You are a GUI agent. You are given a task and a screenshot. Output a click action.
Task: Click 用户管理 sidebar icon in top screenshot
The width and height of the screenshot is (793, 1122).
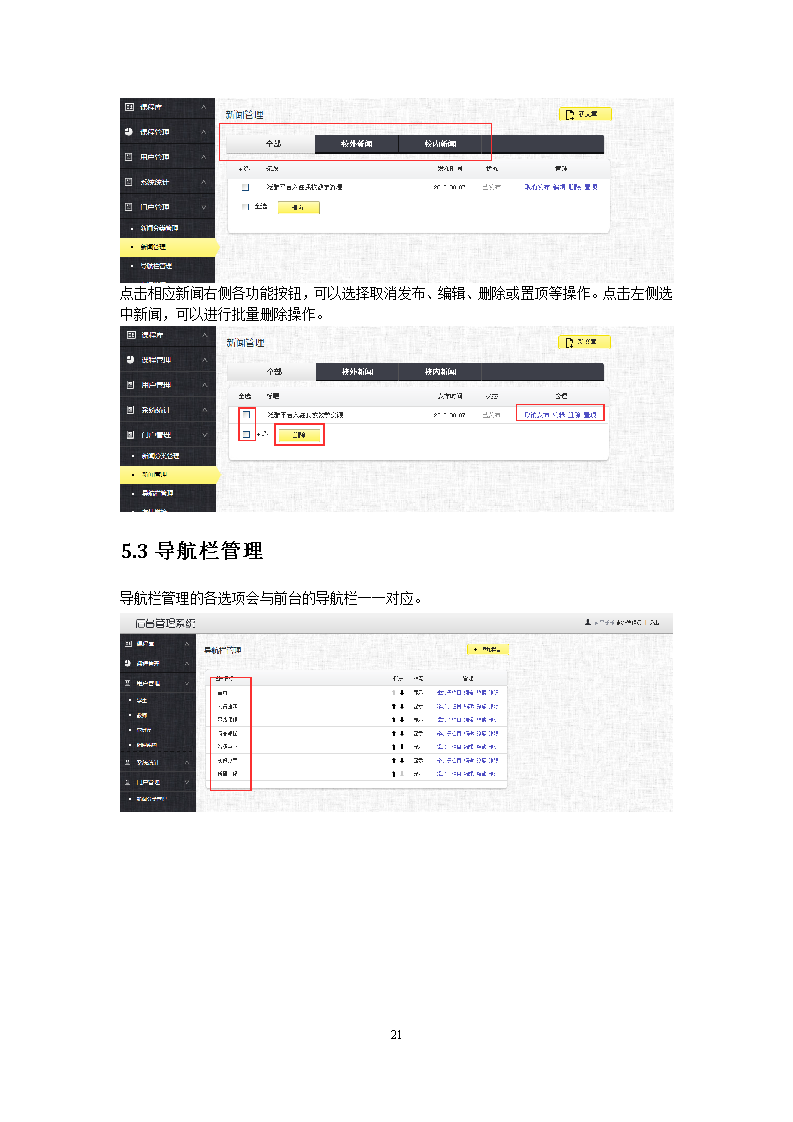[129, 157]
